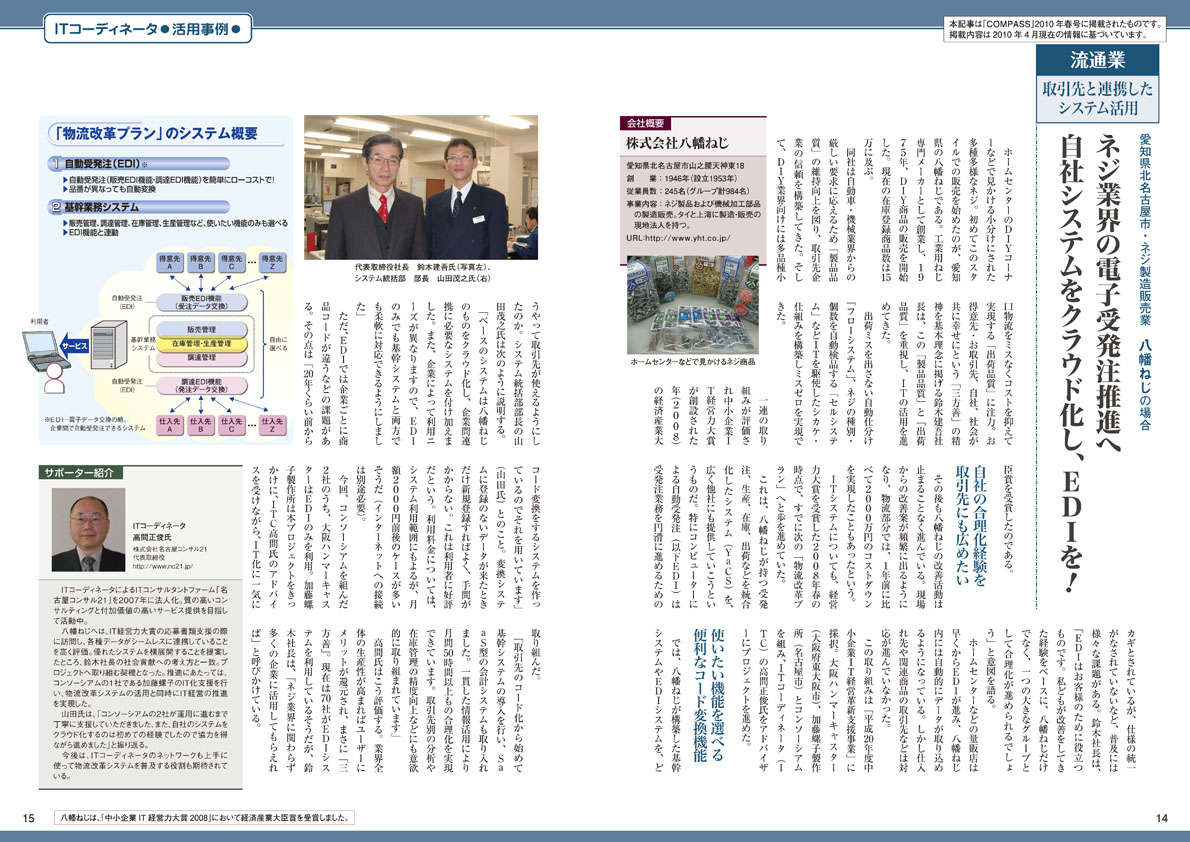Click the 仕入先A box
Image resolution: width=1190 pixels, height=842 pixels.
pyautogui.click(x=169, y=424)
